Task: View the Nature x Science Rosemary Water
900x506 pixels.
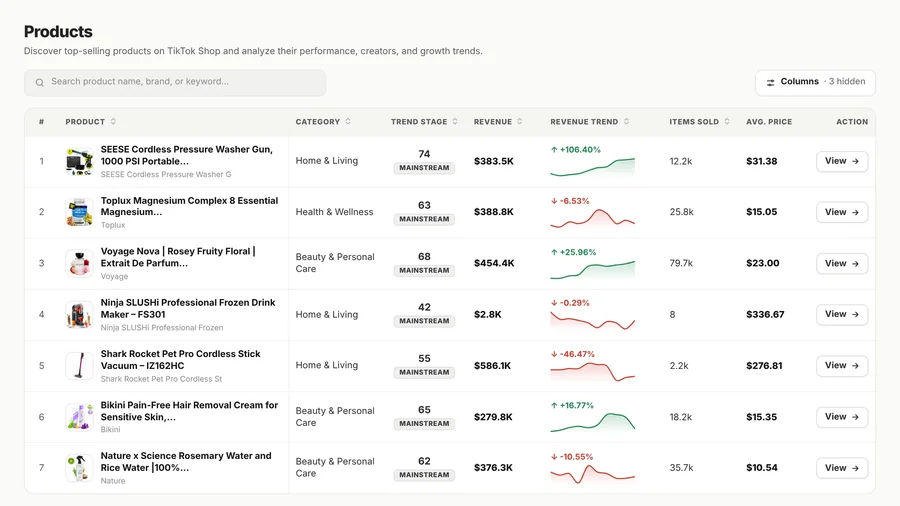Action: [841, 468]
